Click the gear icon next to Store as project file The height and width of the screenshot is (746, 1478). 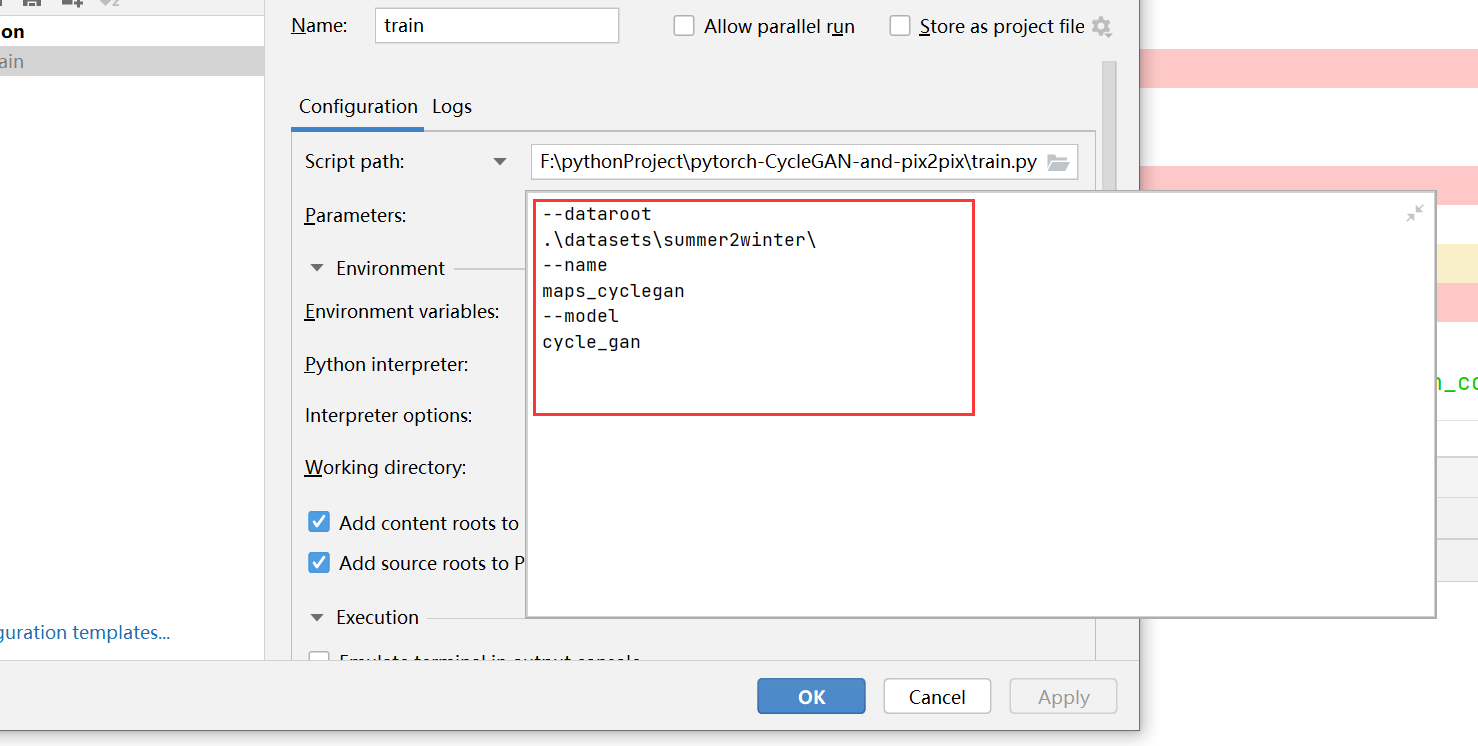tap(1102, 26)
